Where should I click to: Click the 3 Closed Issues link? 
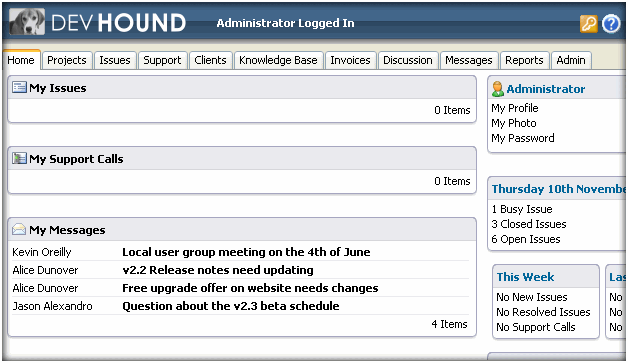pos(529,224)
